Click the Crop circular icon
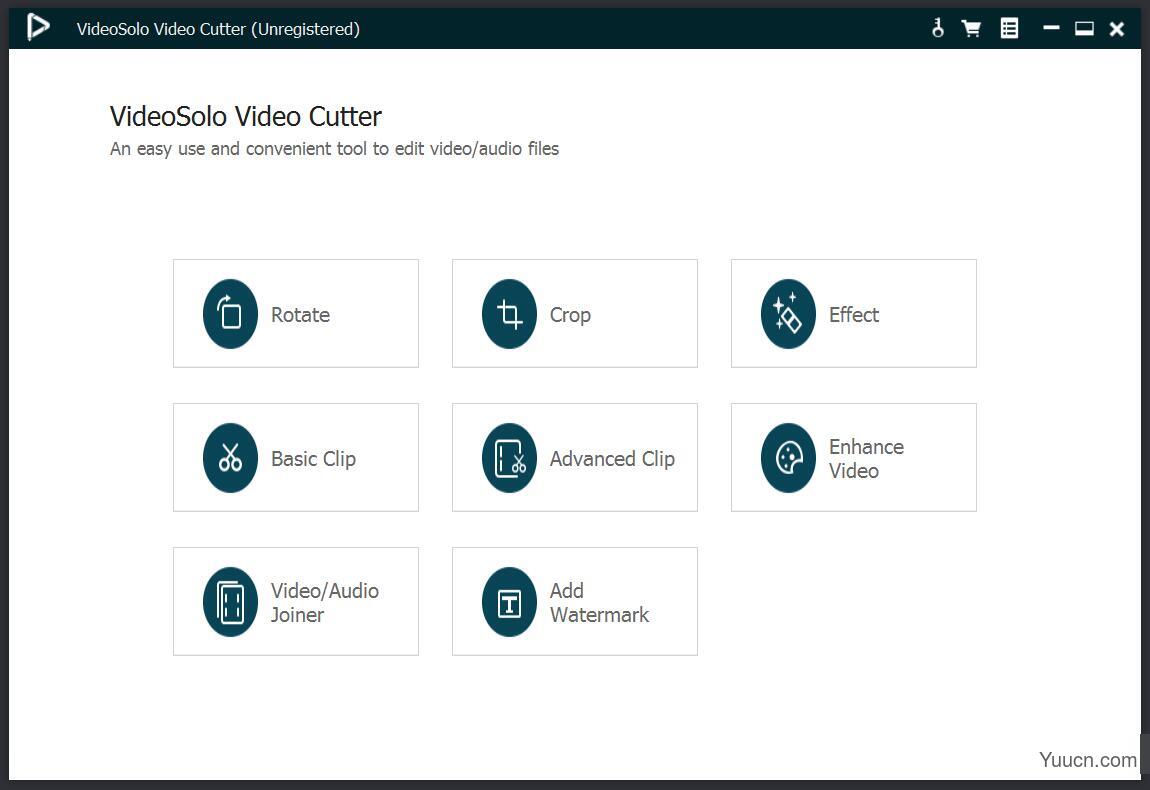 [509, 314]
